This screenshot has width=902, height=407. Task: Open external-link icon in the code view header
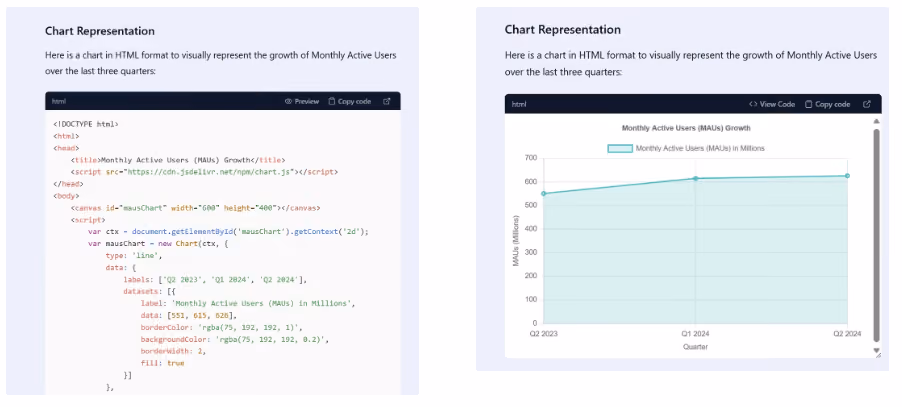point(387,101)
